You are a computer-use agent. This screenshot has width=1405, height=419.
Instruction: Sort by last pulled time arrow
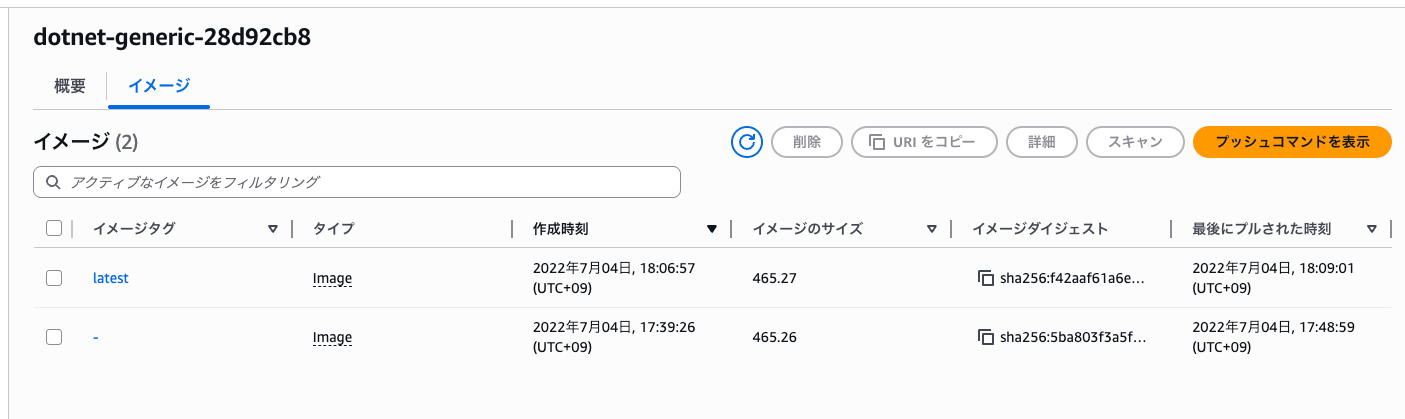click(1371, 229)
